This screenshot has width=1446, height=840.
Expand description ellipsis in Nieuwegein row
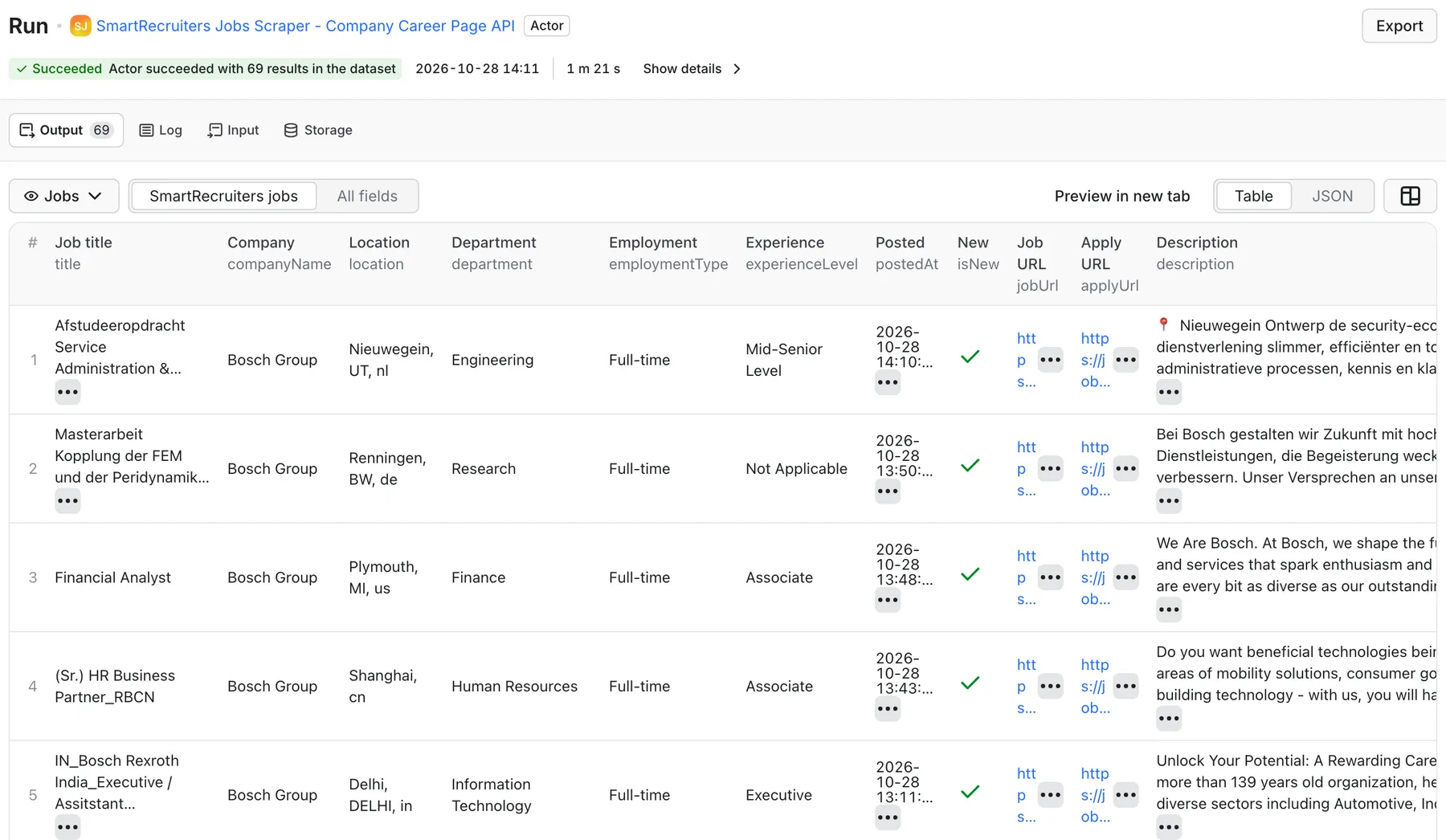tap(1169, 392)
